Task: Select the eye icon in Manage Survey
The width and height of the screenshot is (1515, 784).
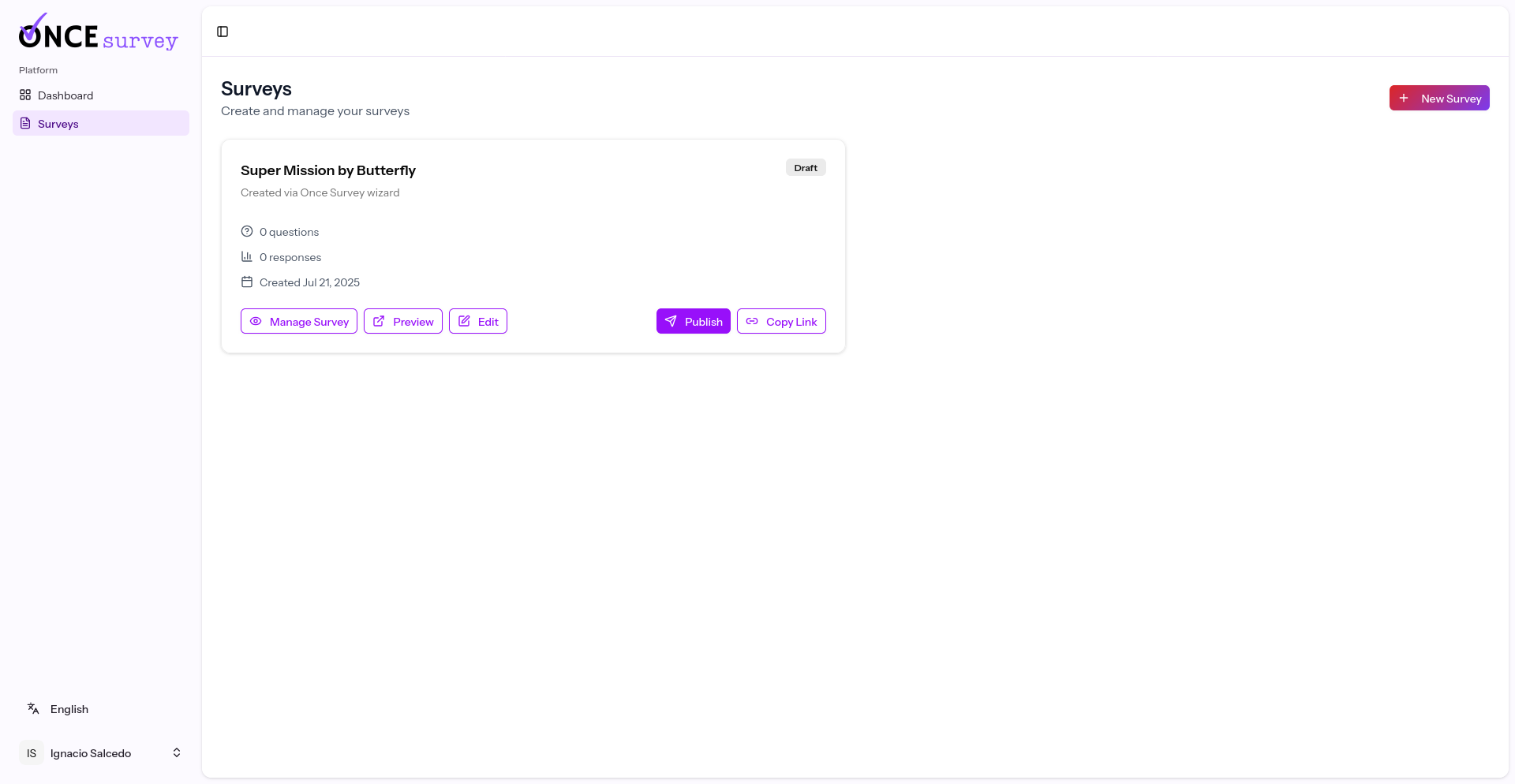Action: pos(255,321)
